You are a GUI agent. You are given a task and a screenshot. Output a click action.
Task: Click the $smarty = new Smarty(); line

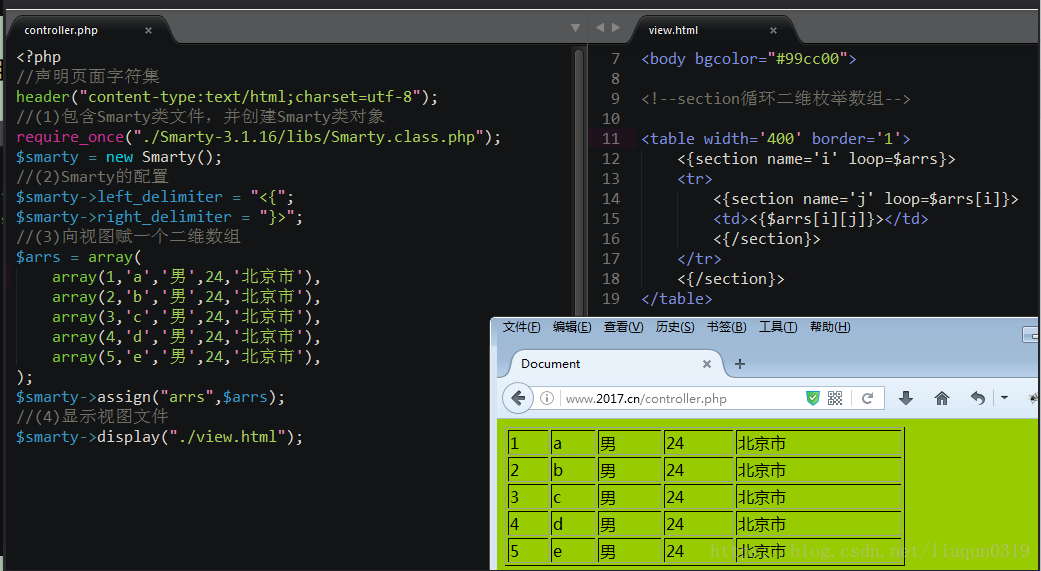pyautogui.click(x=119, y=157)
